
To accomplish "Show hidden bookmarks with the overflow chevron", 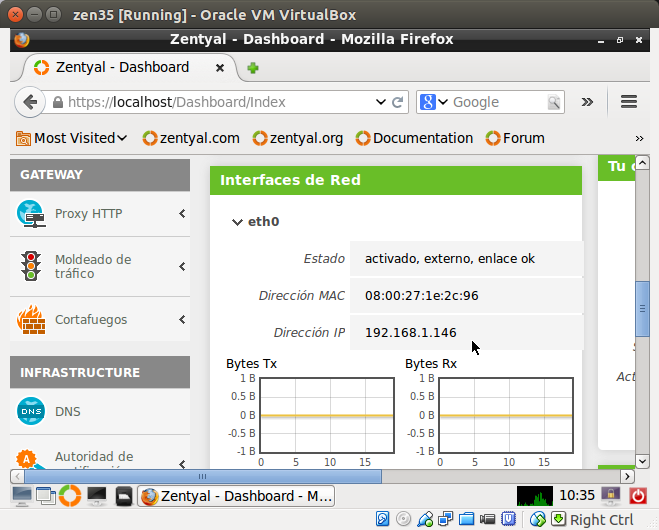I will click(x=639, y=138).
